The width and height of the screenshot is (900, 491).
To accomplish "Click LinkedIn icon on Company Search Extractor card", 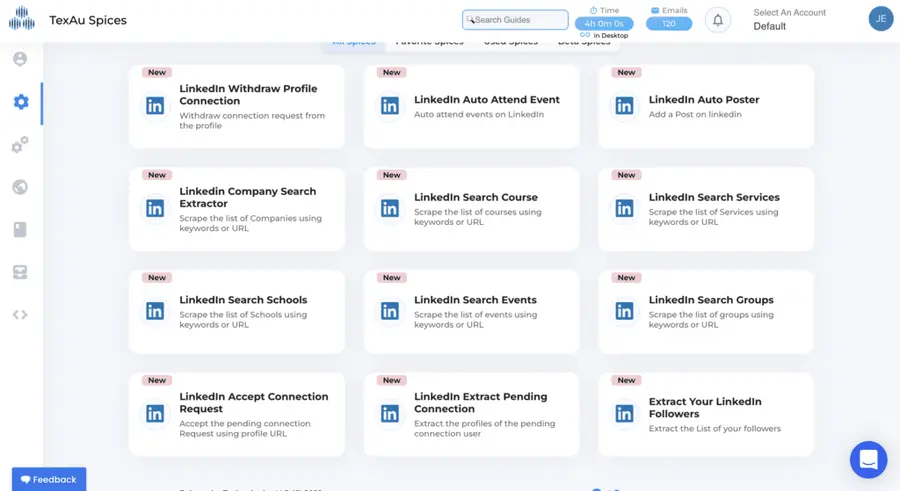I will [155, 208].
